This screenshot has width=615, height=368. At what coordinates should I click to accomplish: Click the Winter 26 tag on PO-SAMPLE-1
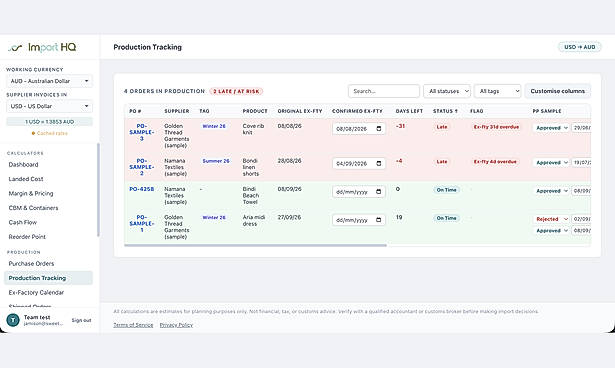click(x=214, y=217)
